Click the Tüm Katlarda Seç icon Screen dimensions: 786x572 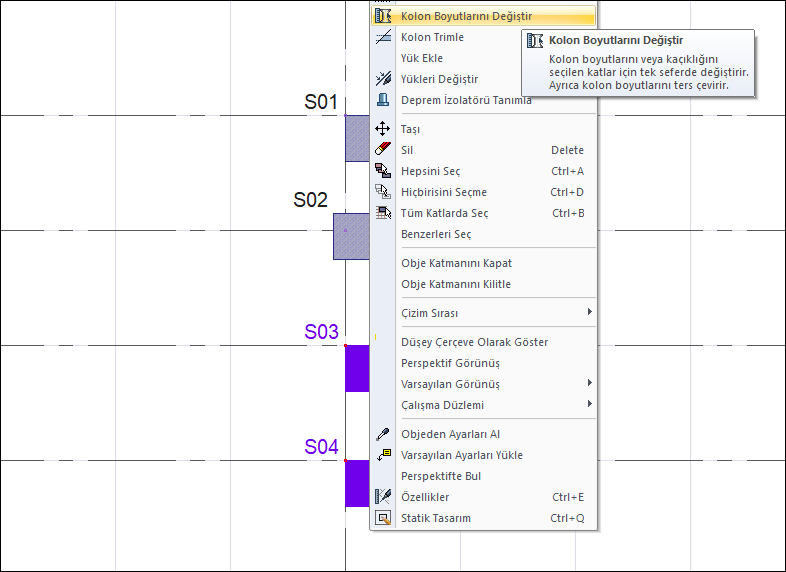pyautogui.click(x=383, y=213)
